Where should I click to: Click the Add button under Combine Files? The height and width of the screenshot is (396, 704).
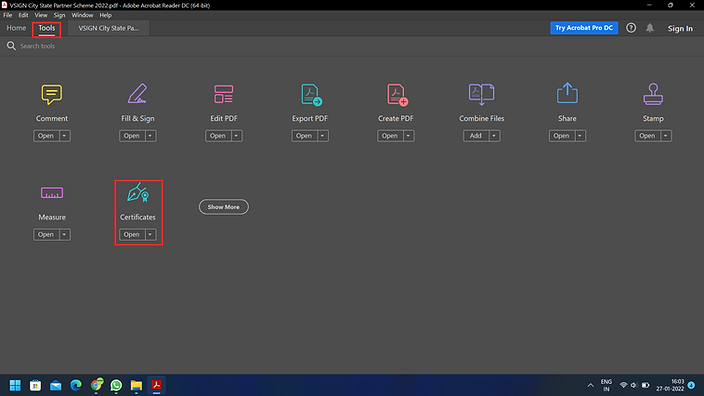pos(476,136)
